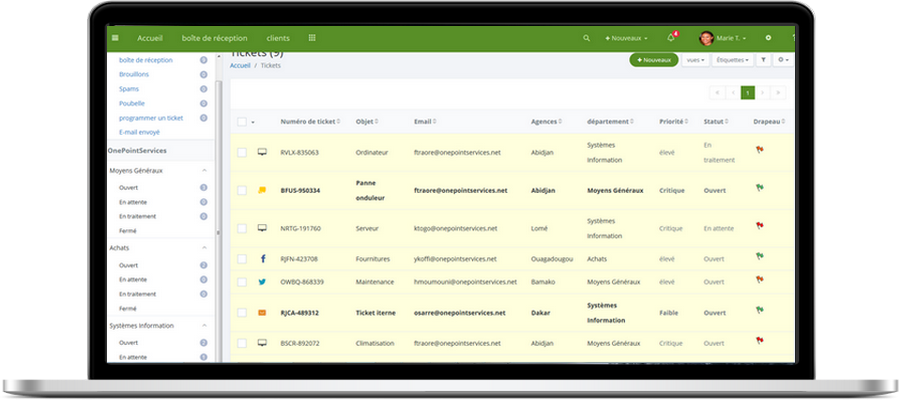Check the box for ticket BFUS-950334
The height and width of the screenshot is (400, 900).
242,190
